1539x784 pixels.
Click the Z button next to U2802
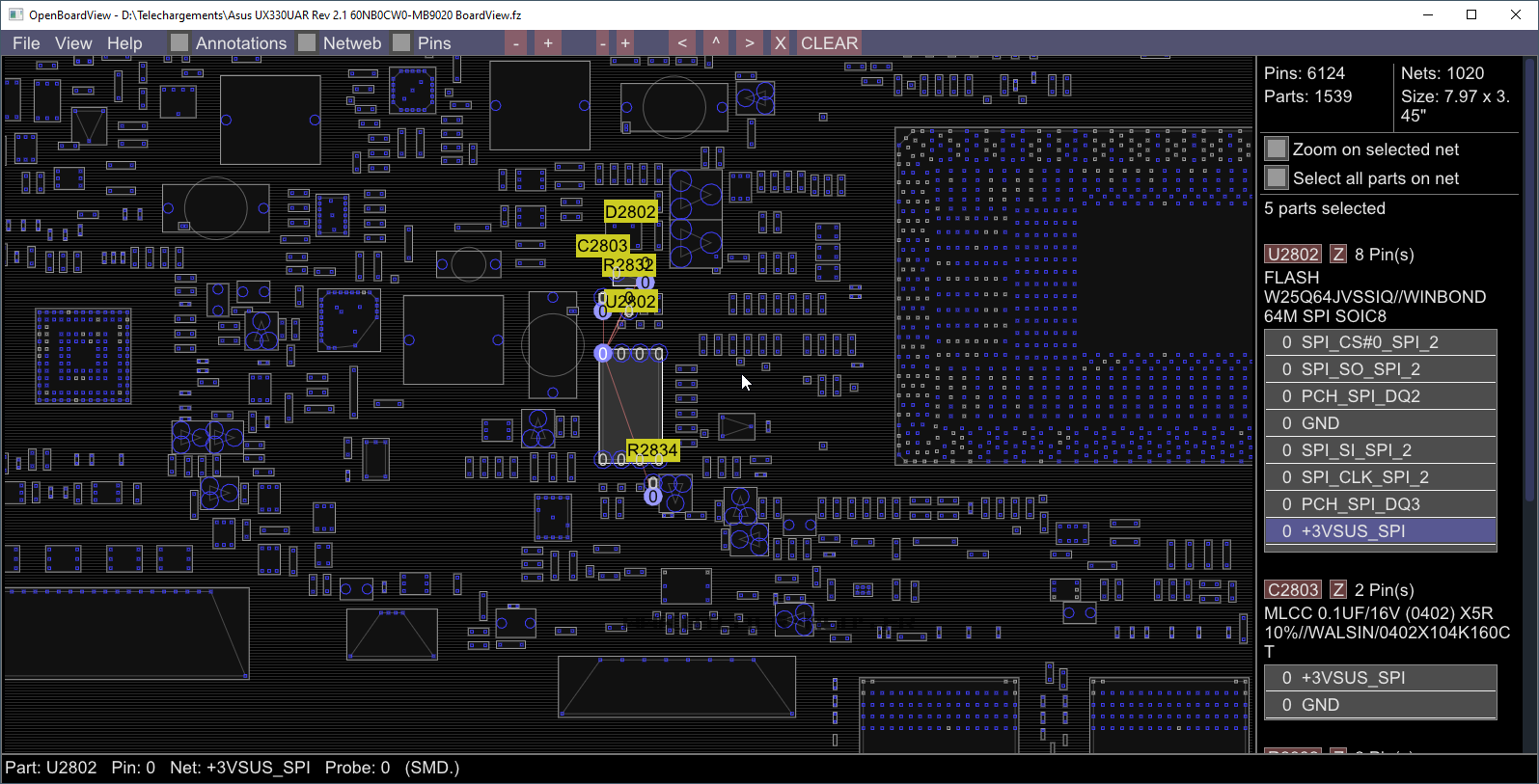1337,255
